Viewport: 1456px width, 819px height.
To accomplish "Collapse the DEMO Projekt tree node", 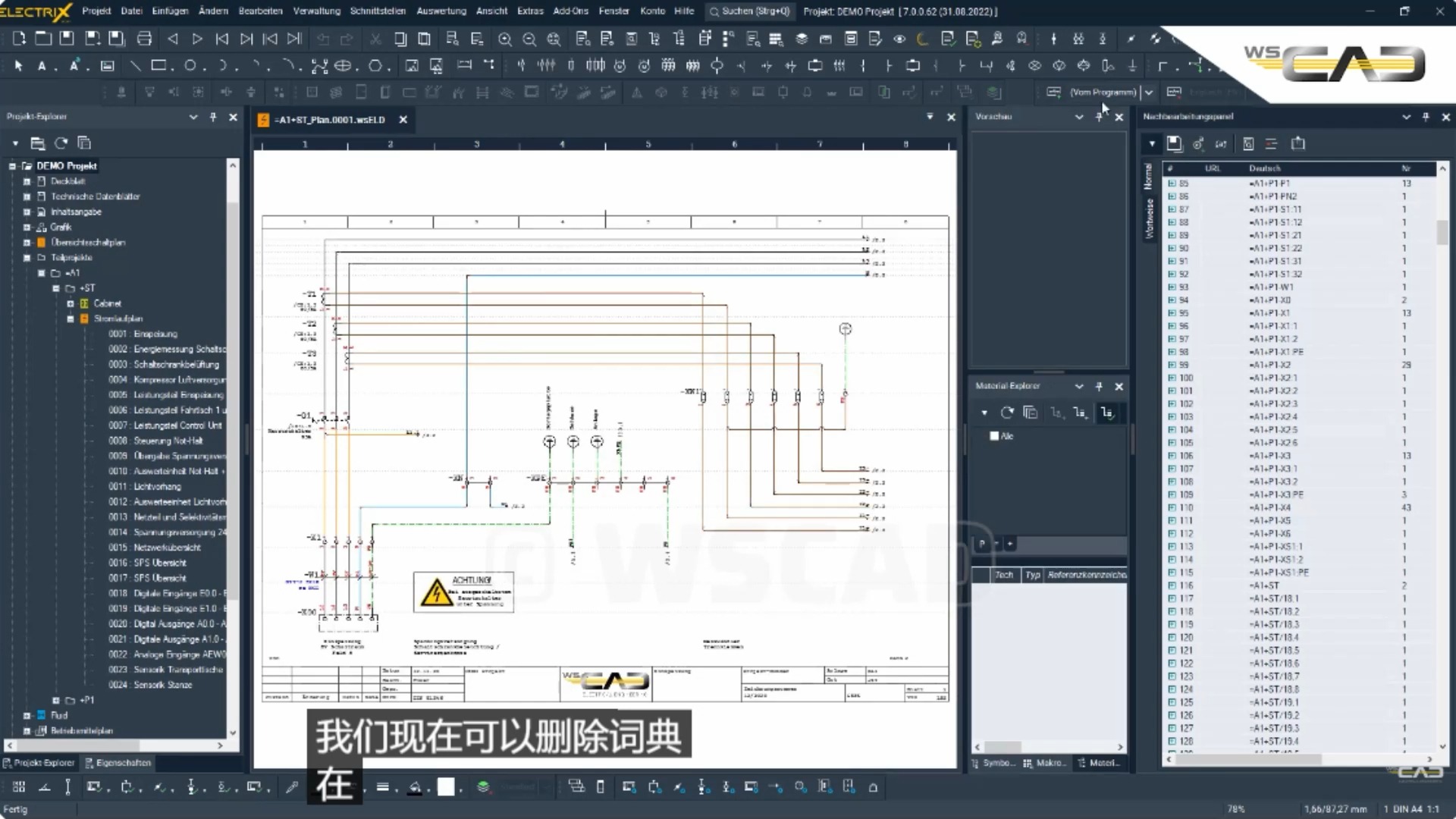I will coord(12,166).
